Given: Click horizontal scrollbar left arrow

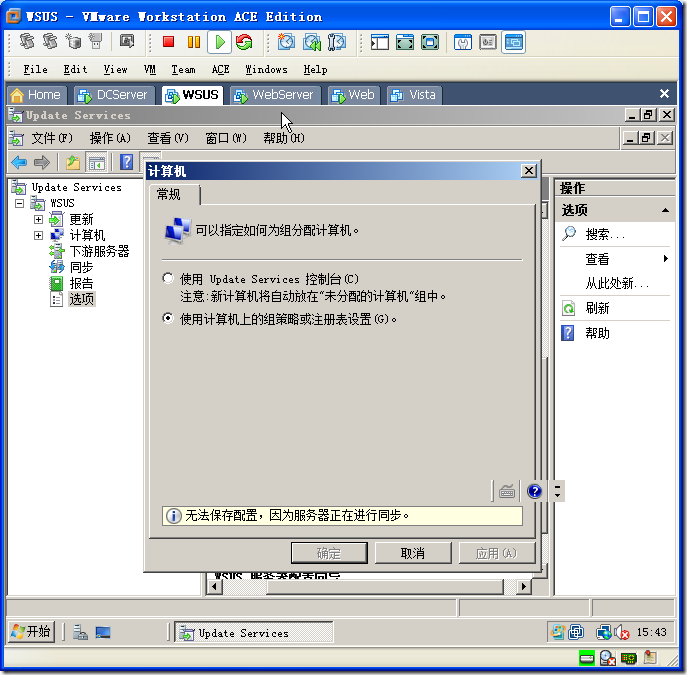Looking at the screenshot, I should coord(214,587).
